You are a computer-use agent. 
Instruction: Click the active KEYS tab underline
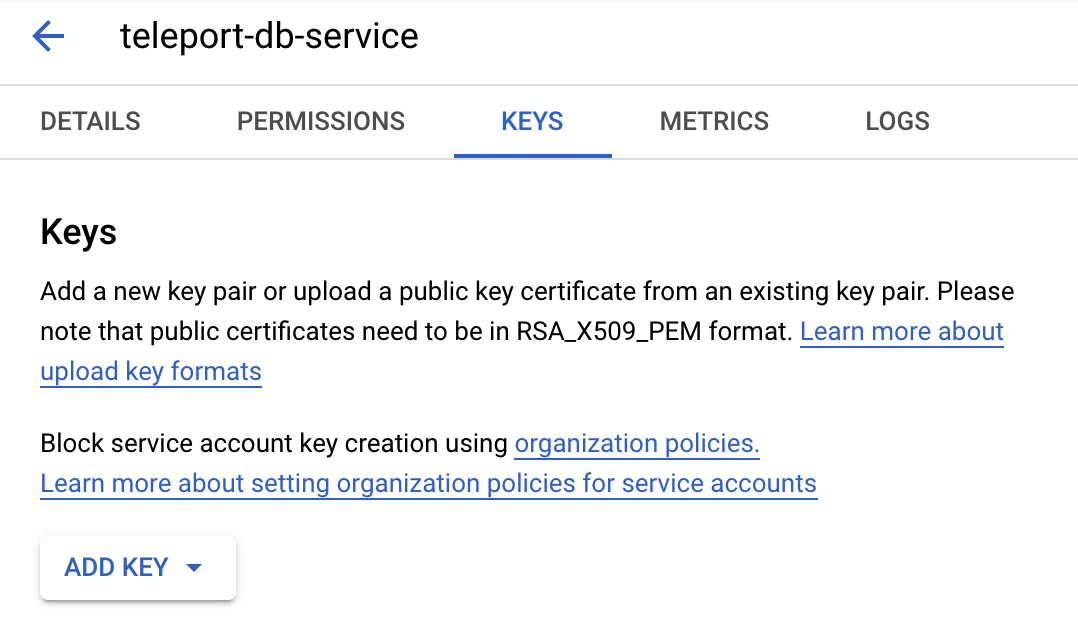[532, 154]
